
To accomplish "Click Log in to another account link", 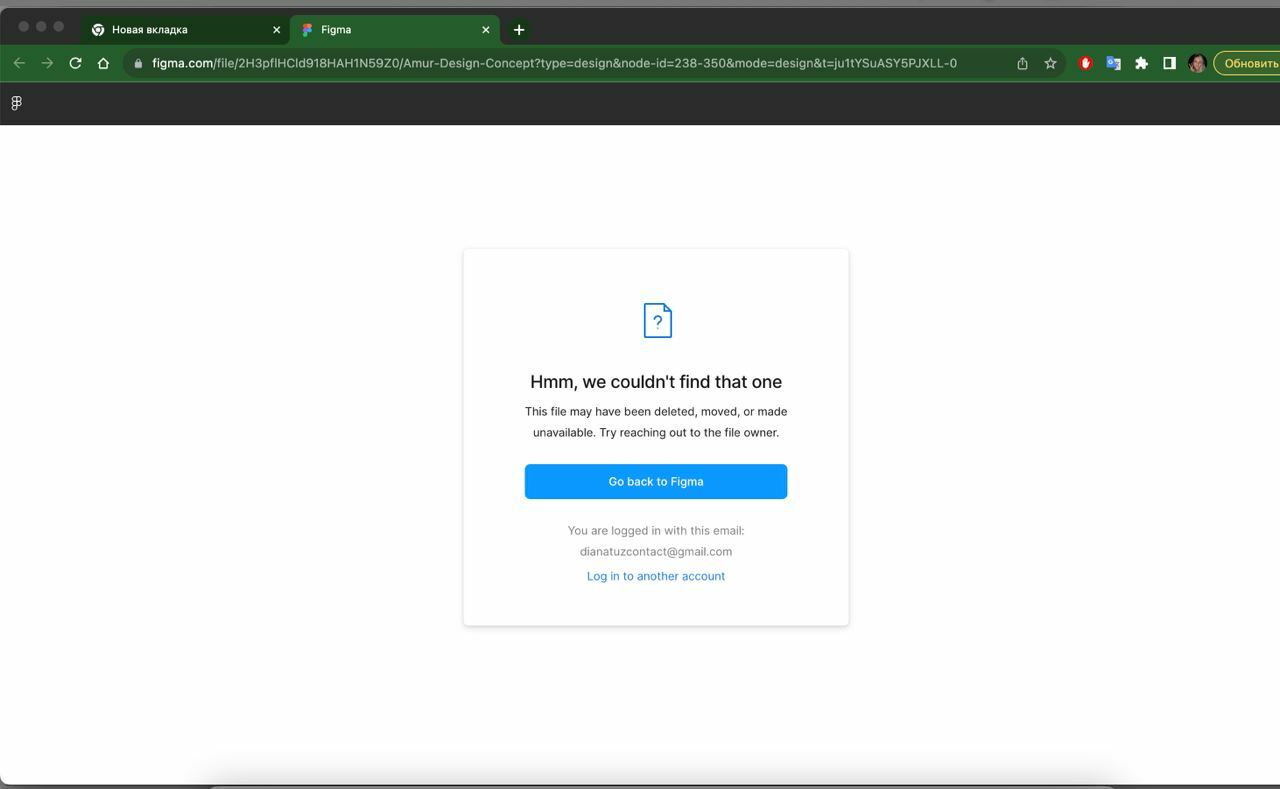I will [656, 576].
